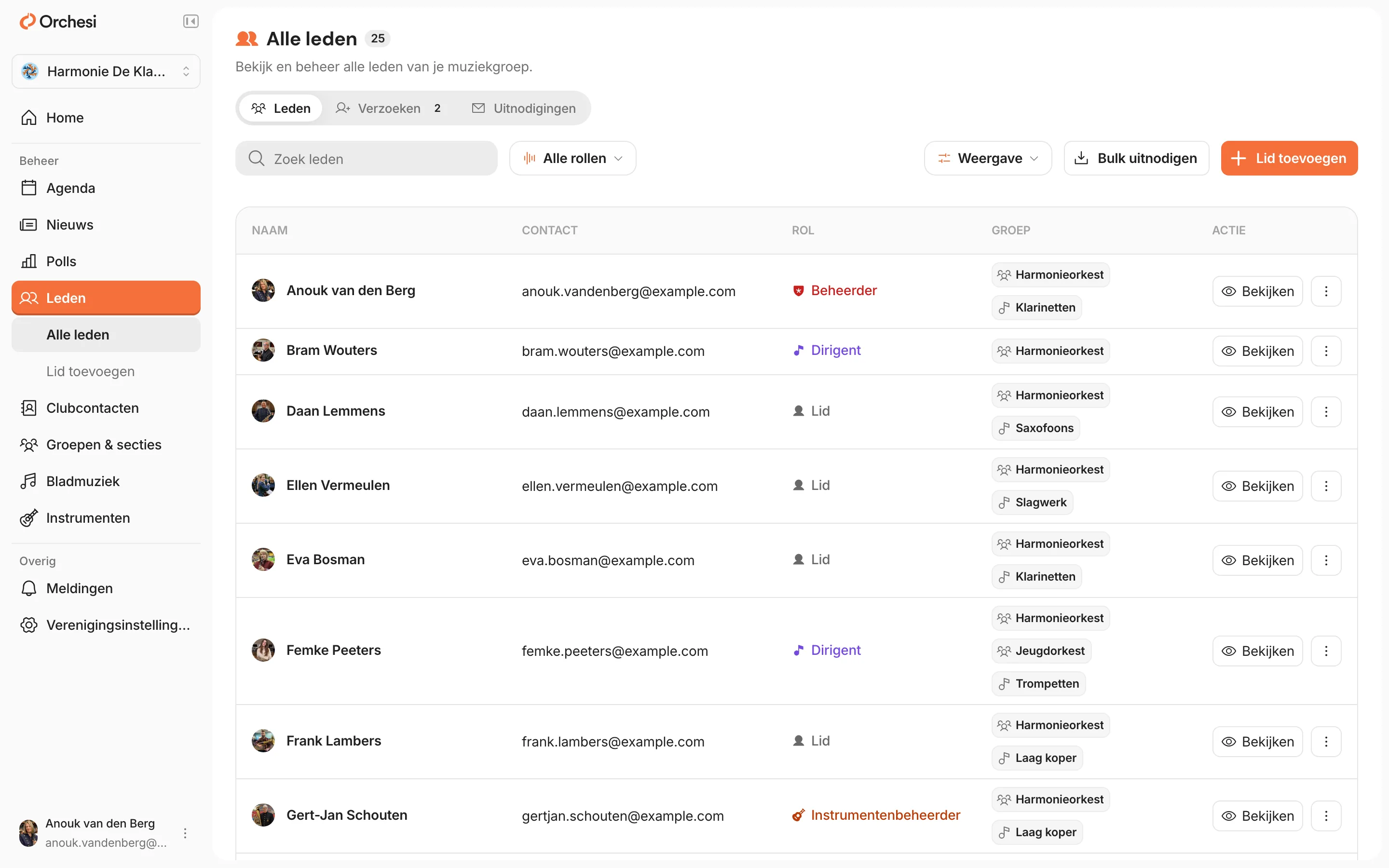
Task: Click Dirigent role in Bram Wouters row
Action: coord(827,350)
